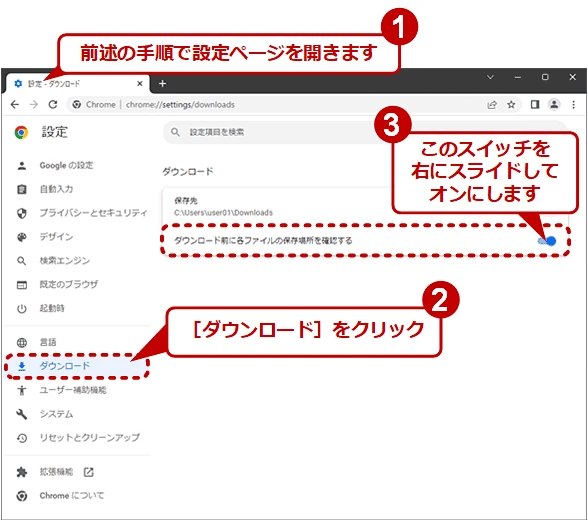Click the magnifier icon in settings search

click(175, 132)
